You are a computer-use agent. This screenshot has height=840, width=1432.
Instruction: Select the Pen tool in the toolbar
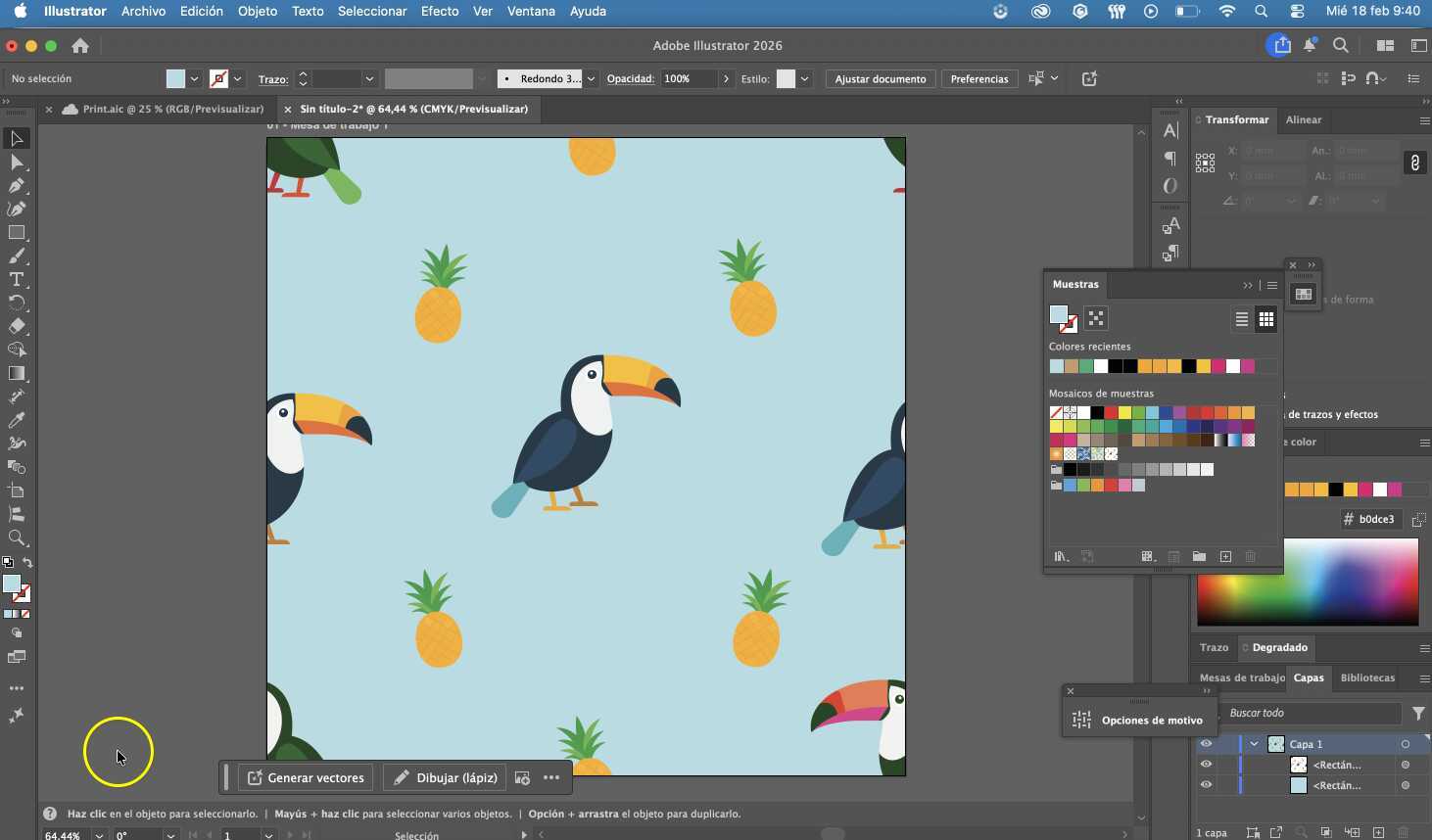tap(17, 185)
